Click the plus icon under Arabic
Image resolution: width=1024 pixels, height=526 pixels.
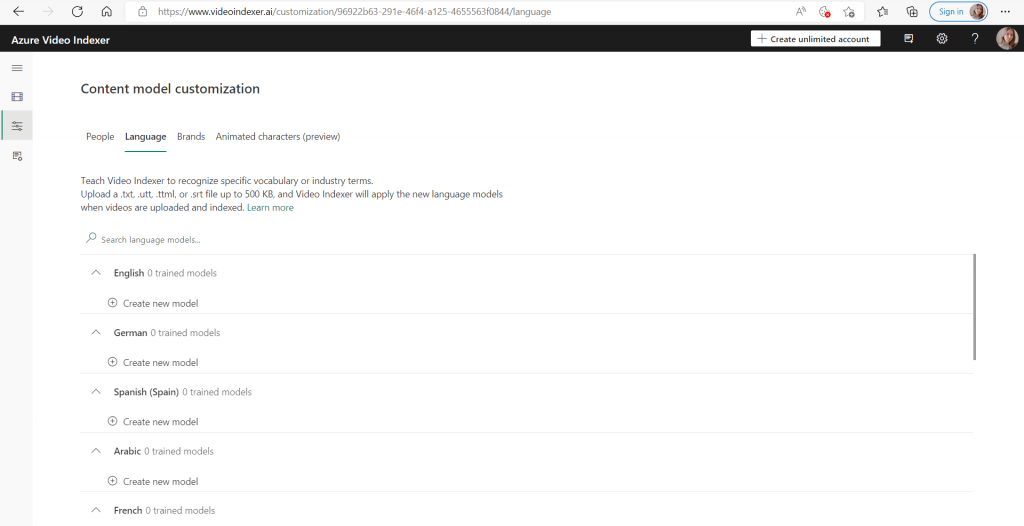tap(112, 481)
